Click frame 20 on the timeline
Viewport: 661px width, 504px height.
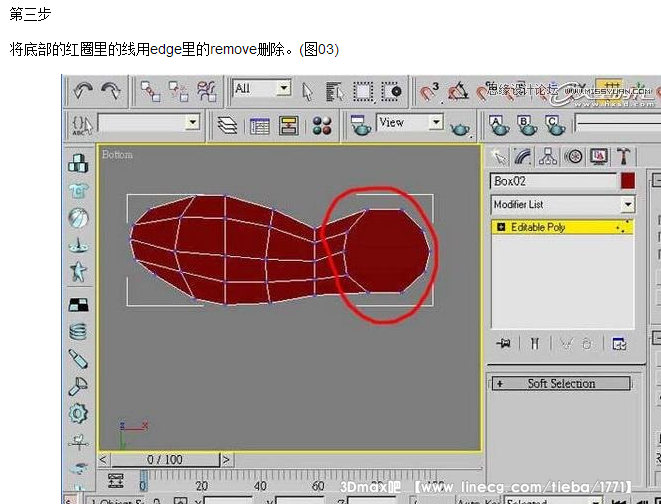202,485
